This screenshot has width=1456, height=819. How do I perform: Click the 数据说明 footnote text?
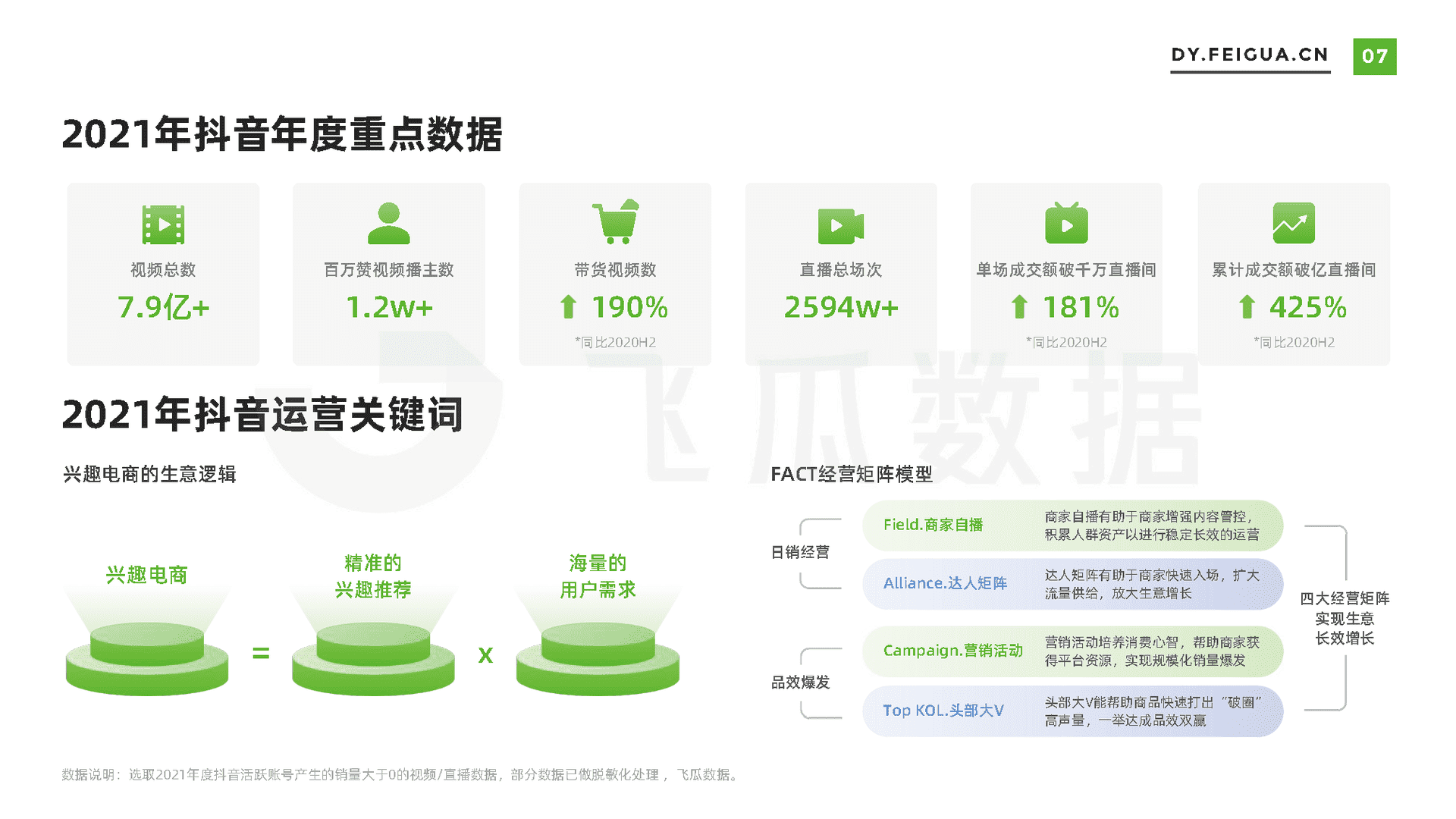[402, 775]
